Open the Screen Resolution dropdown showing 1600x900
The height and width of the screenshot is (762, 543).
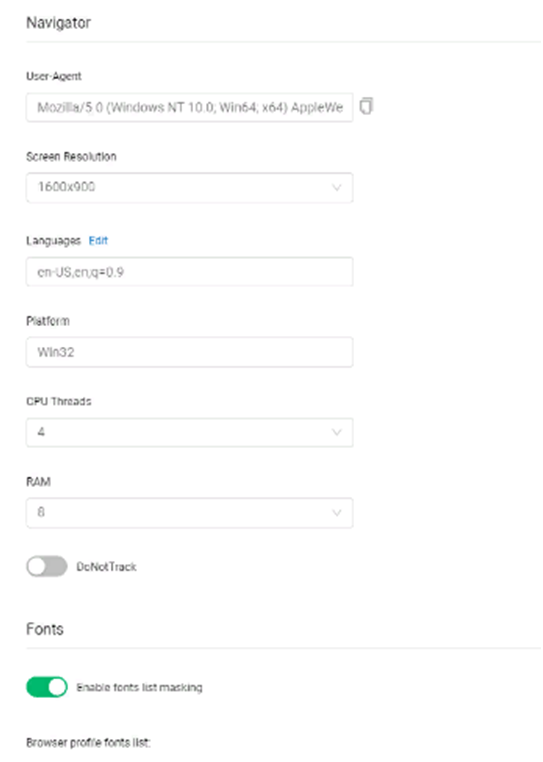point(190,188)
